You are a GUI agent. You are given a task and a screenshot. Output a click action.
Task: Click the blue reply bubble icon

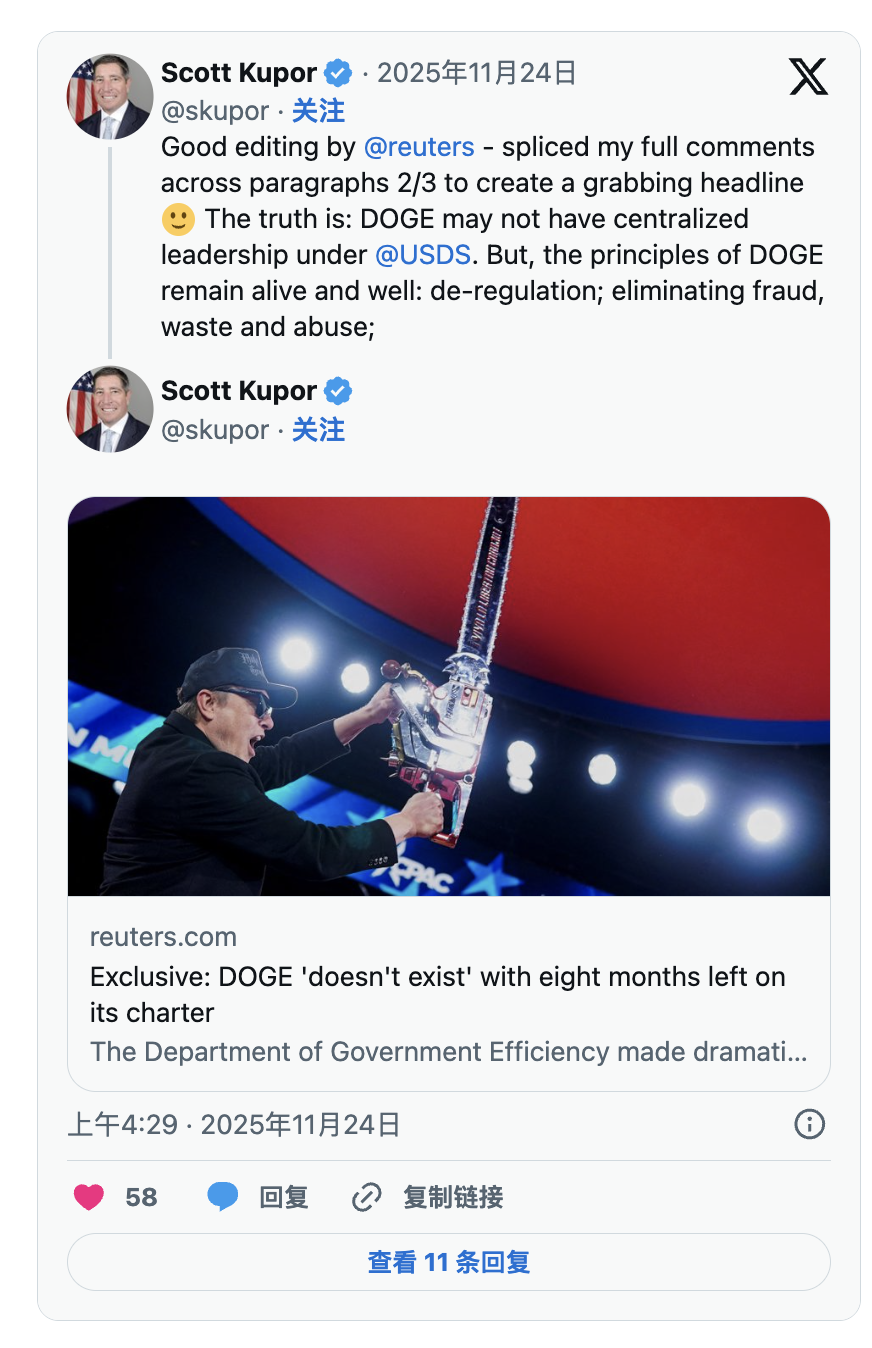(222, 1197)
